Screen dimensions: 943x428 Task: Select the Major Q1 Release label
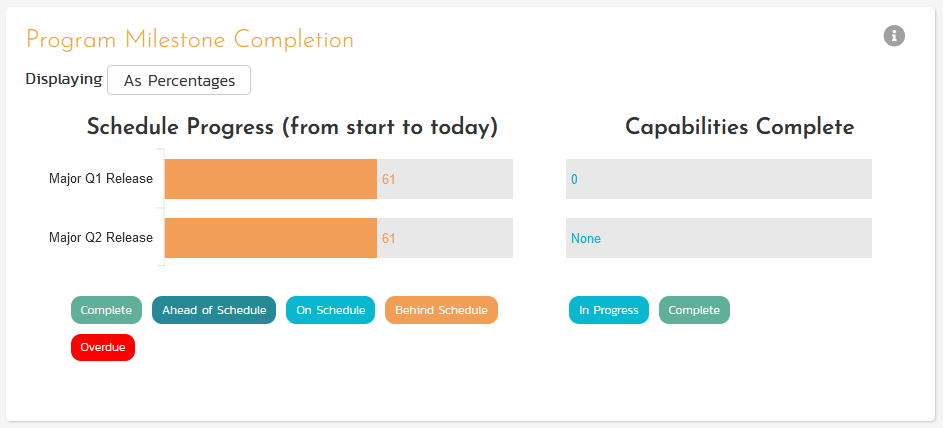pyautogui.click(x=101, y=179)
